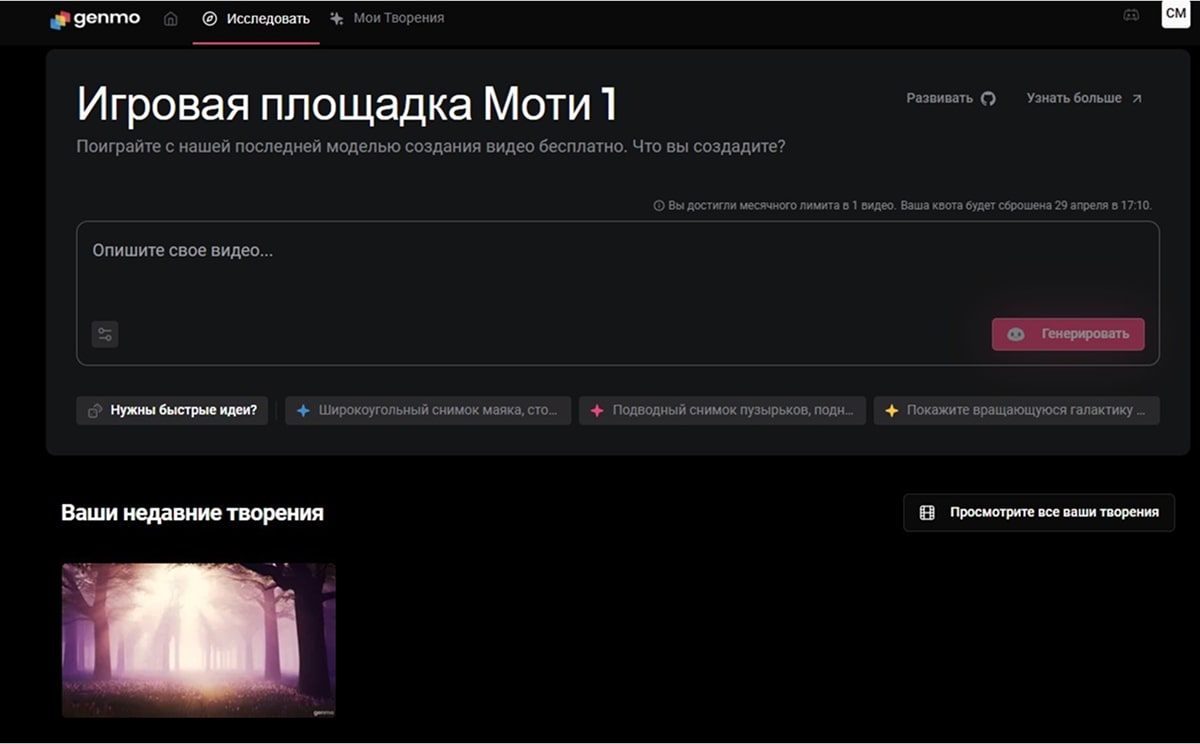Click the monthly limit info notice

pyautogui.click(x=902, y=205)
